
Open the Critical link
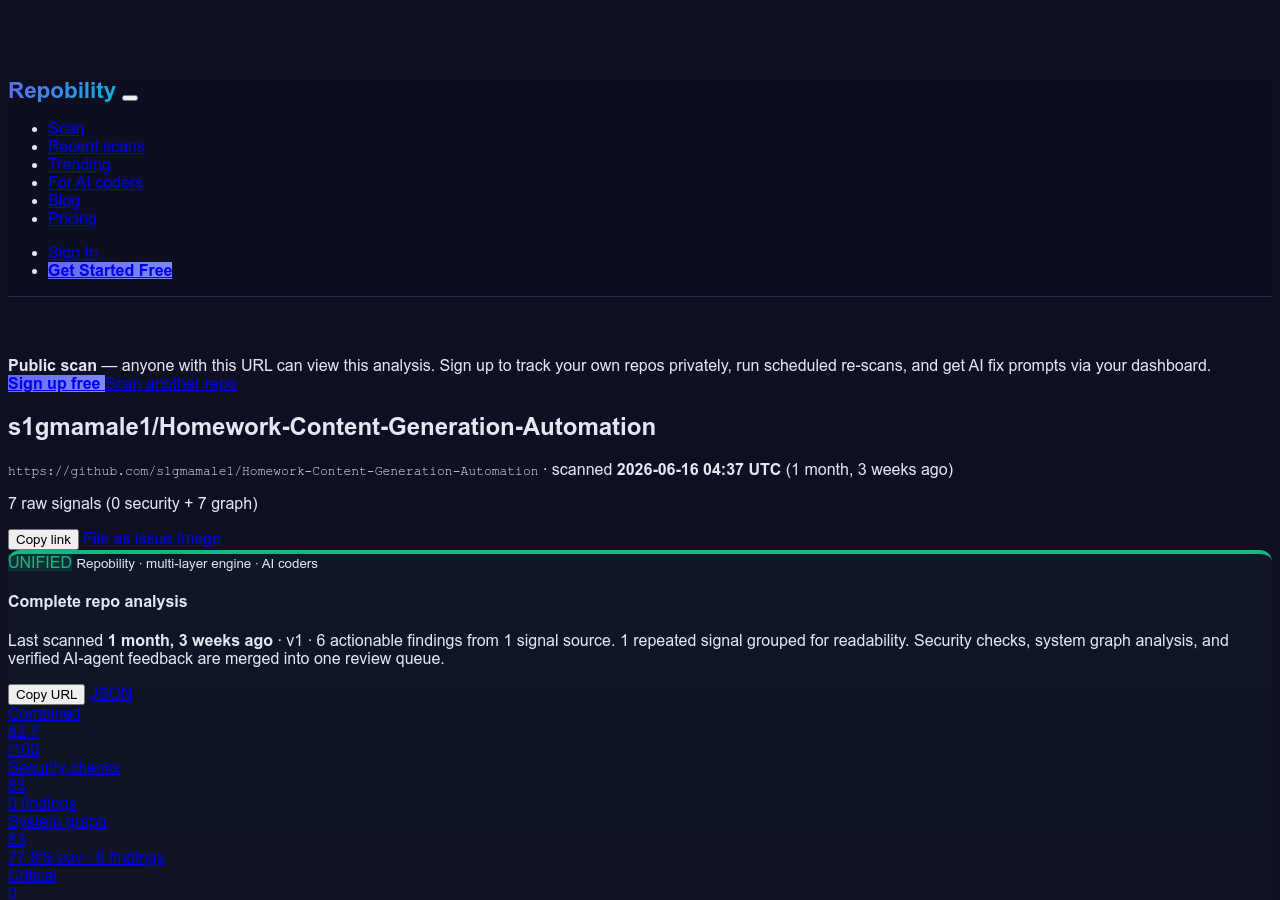(32, 875)
